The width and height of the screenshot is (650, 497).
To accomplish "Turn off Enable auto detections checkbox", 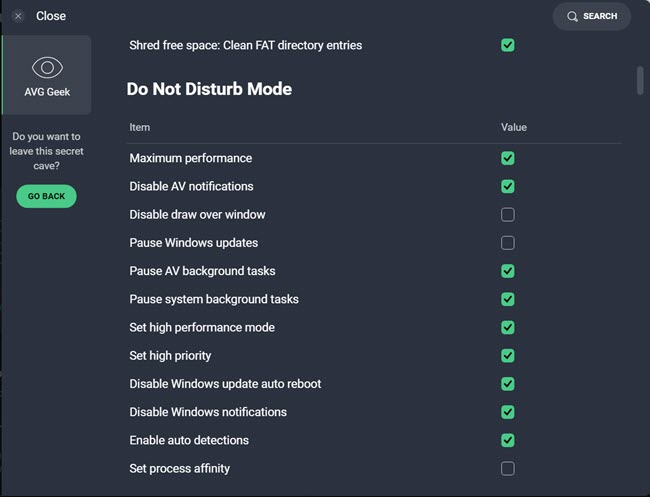I will point(508,440).
